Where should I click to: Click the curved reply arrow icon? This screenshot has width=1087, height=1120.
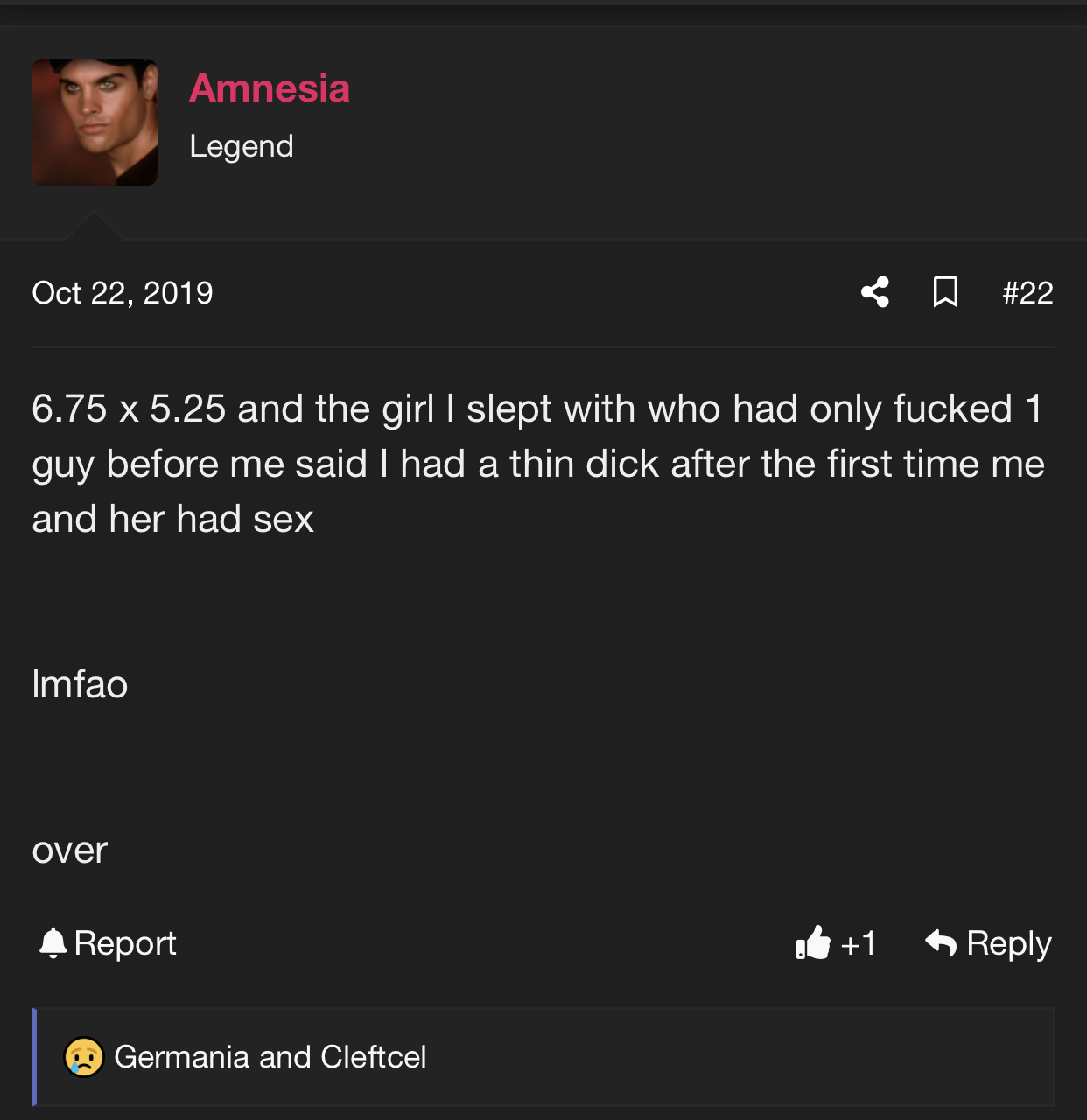click(941, 942)
